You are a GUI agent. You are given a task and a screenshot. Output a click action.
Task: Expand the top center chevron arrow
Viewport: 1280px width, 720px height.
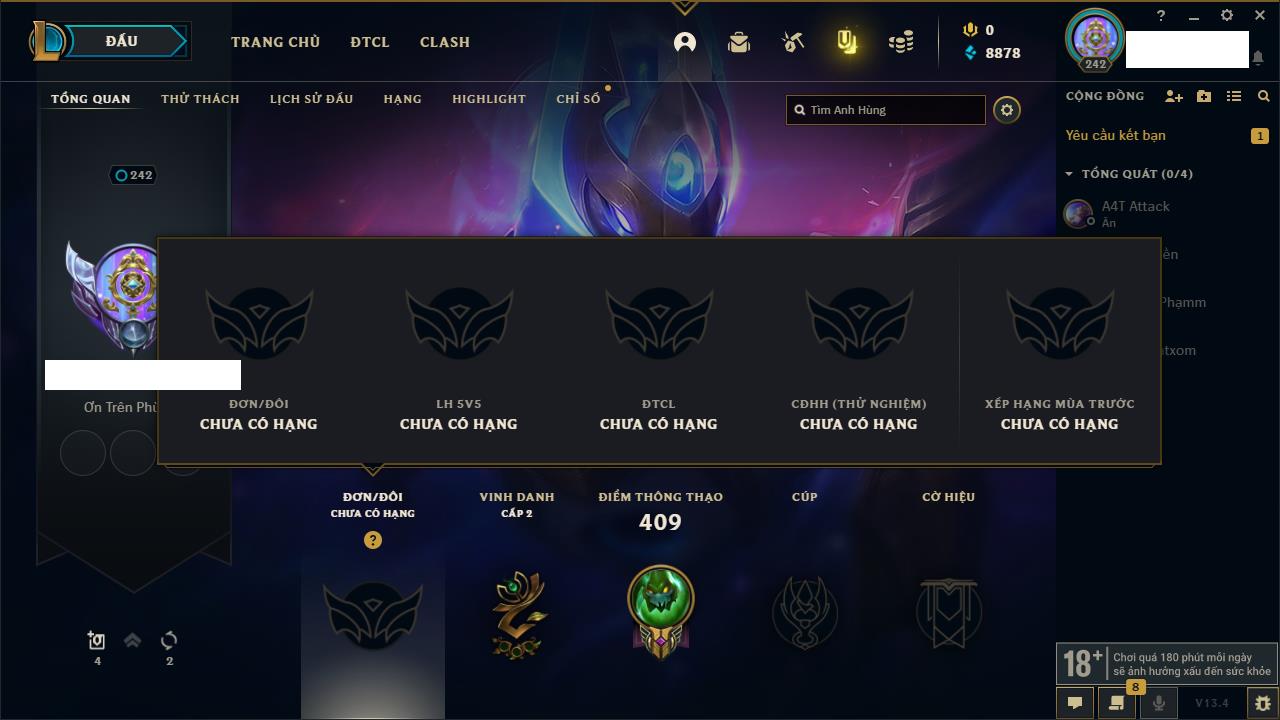(684, 8)
